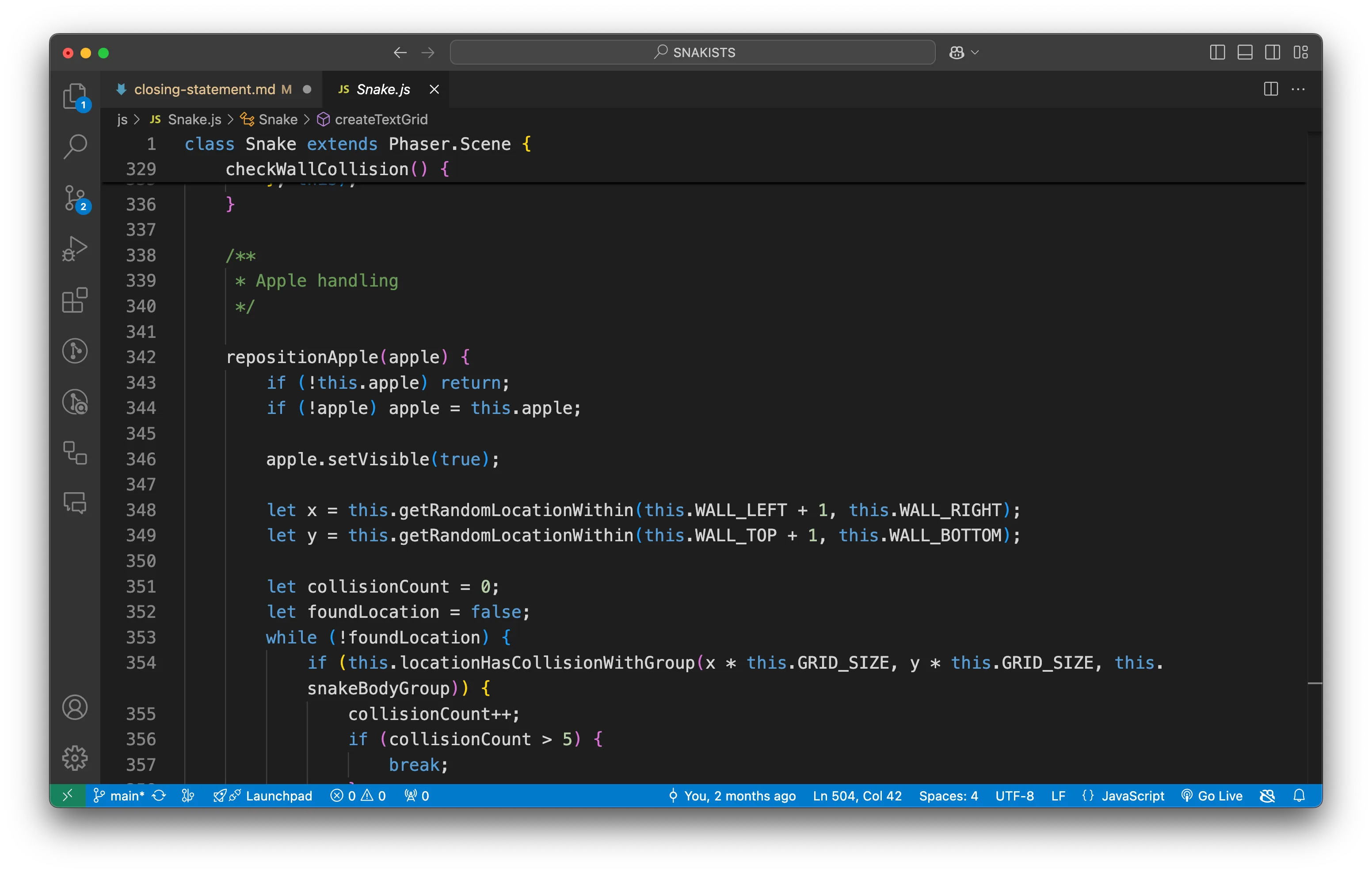1372x873 pixels.
Task: Toggle bottom panel visibility
Action: [x=1245, y=53]
